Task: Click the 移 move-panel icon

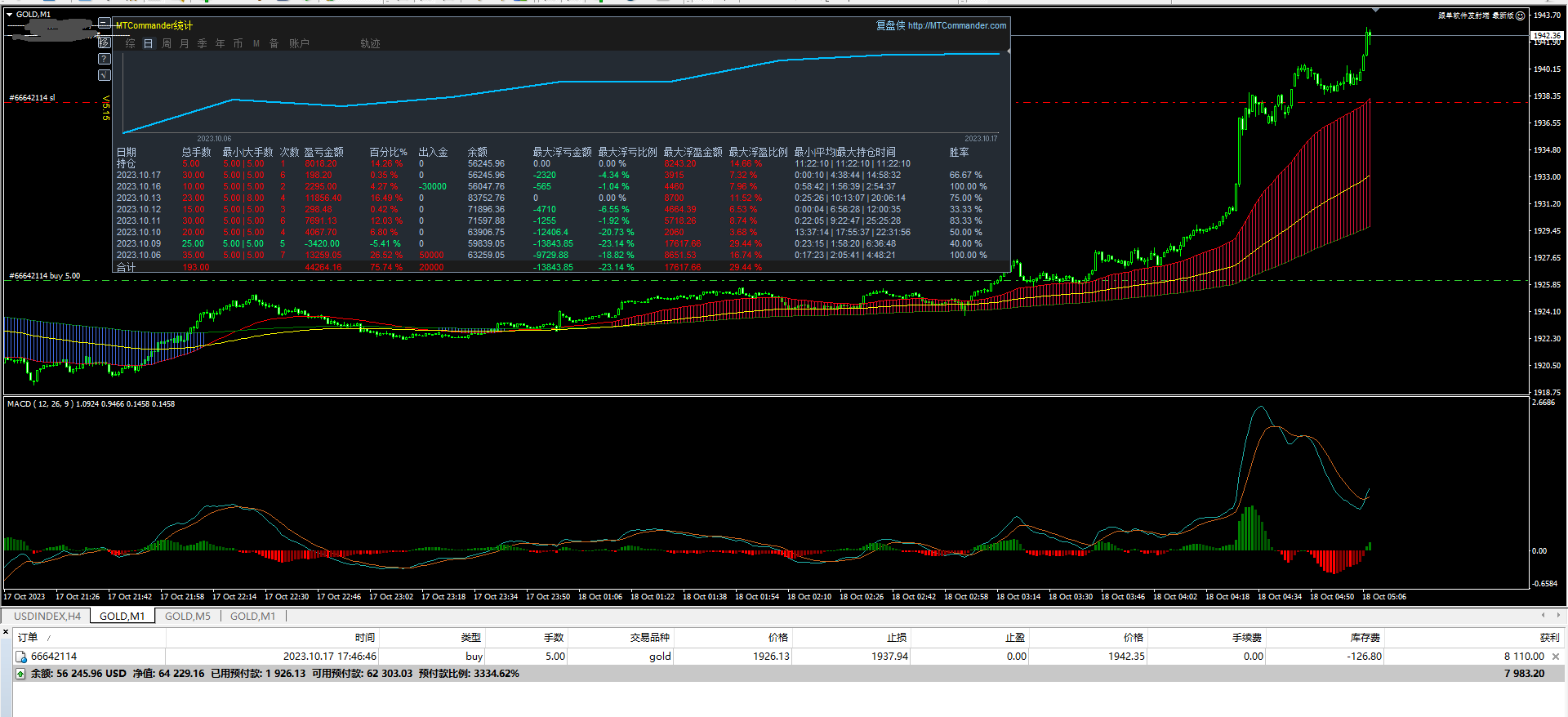Action: [x=105, y=42]
